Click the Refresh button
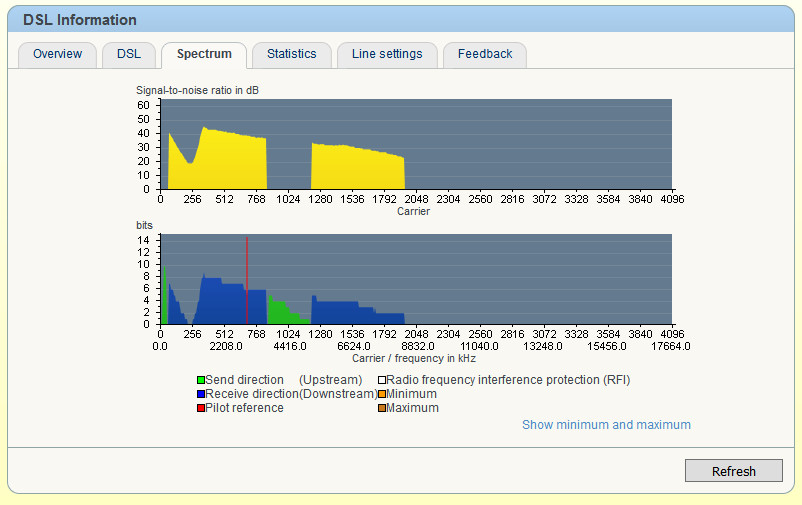 733,471
